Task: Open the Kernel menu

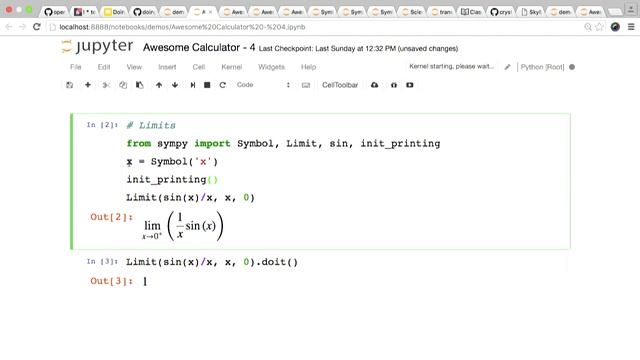Action: point(231,67)
